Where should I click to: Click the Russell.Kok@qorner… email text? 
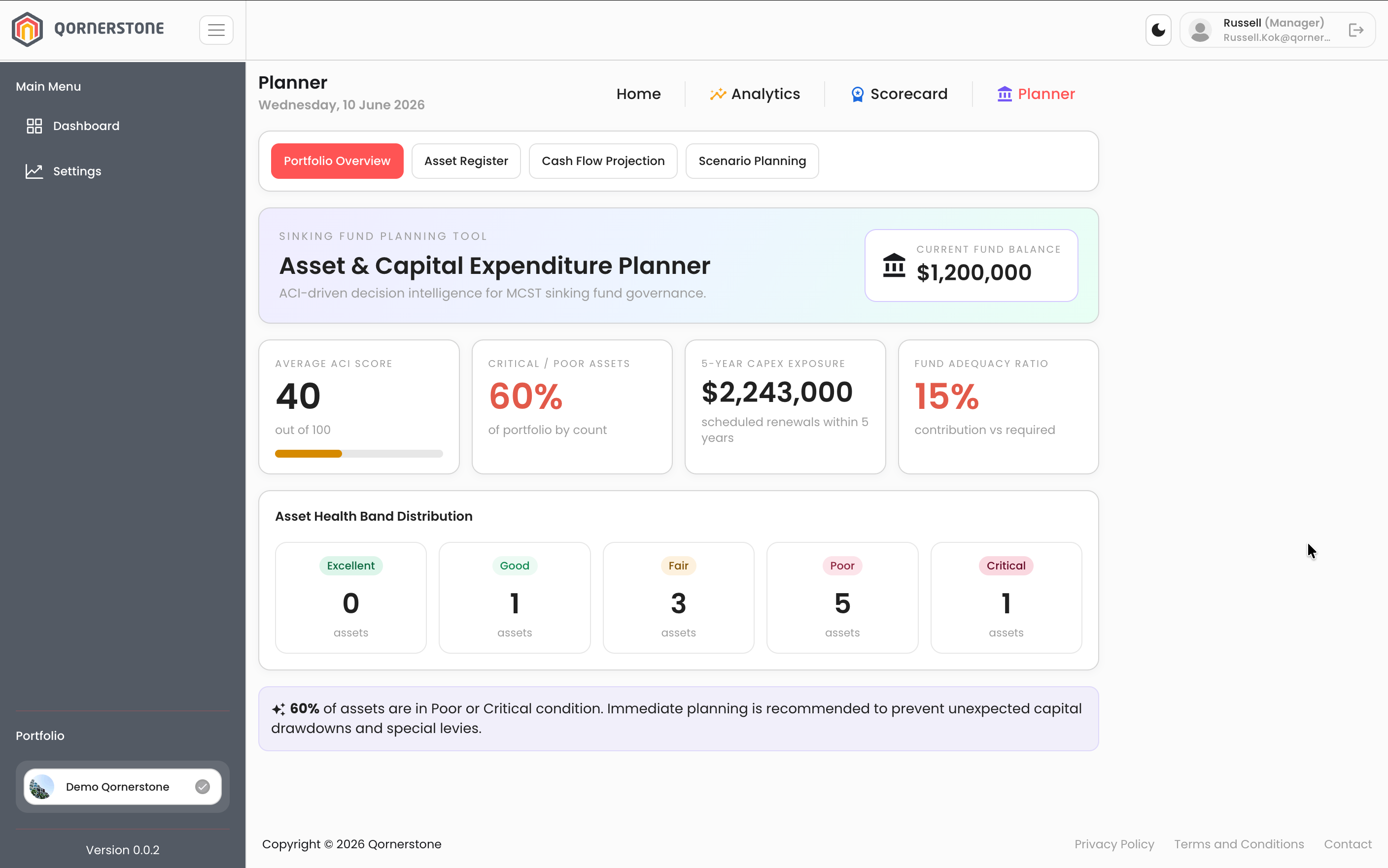pos(1276,37)
